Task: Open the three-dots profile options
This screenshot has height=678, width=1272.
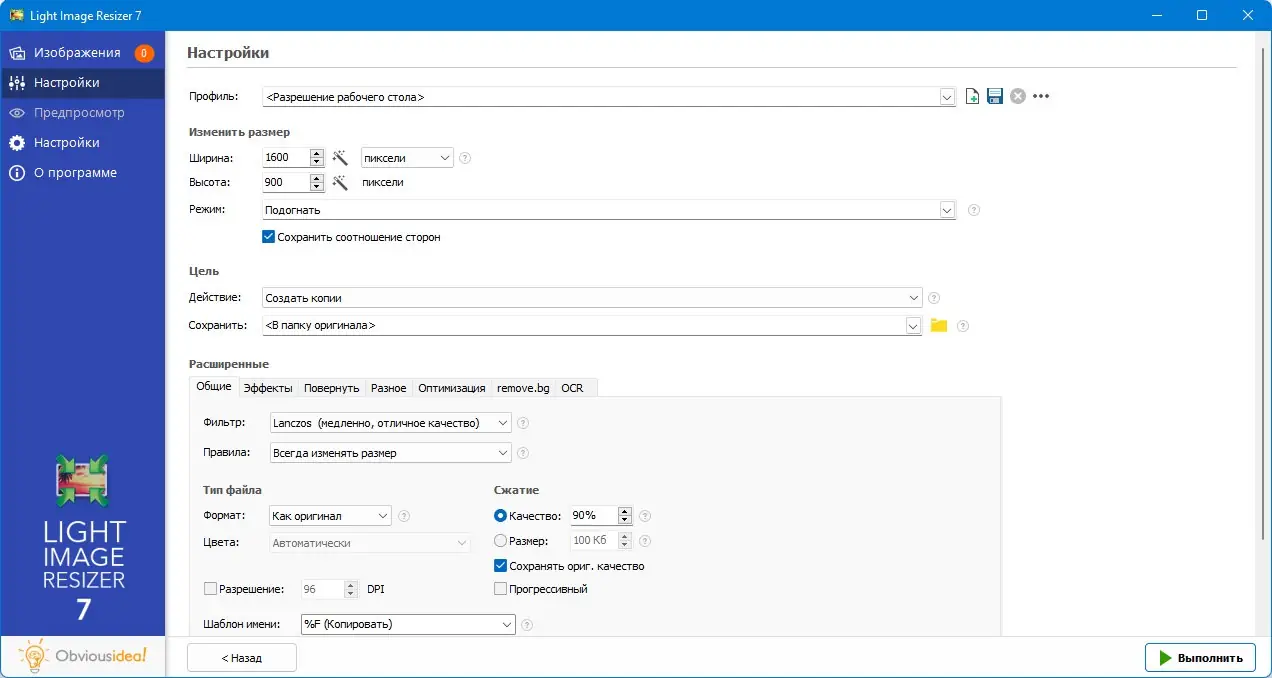Action: [1041, 97]
